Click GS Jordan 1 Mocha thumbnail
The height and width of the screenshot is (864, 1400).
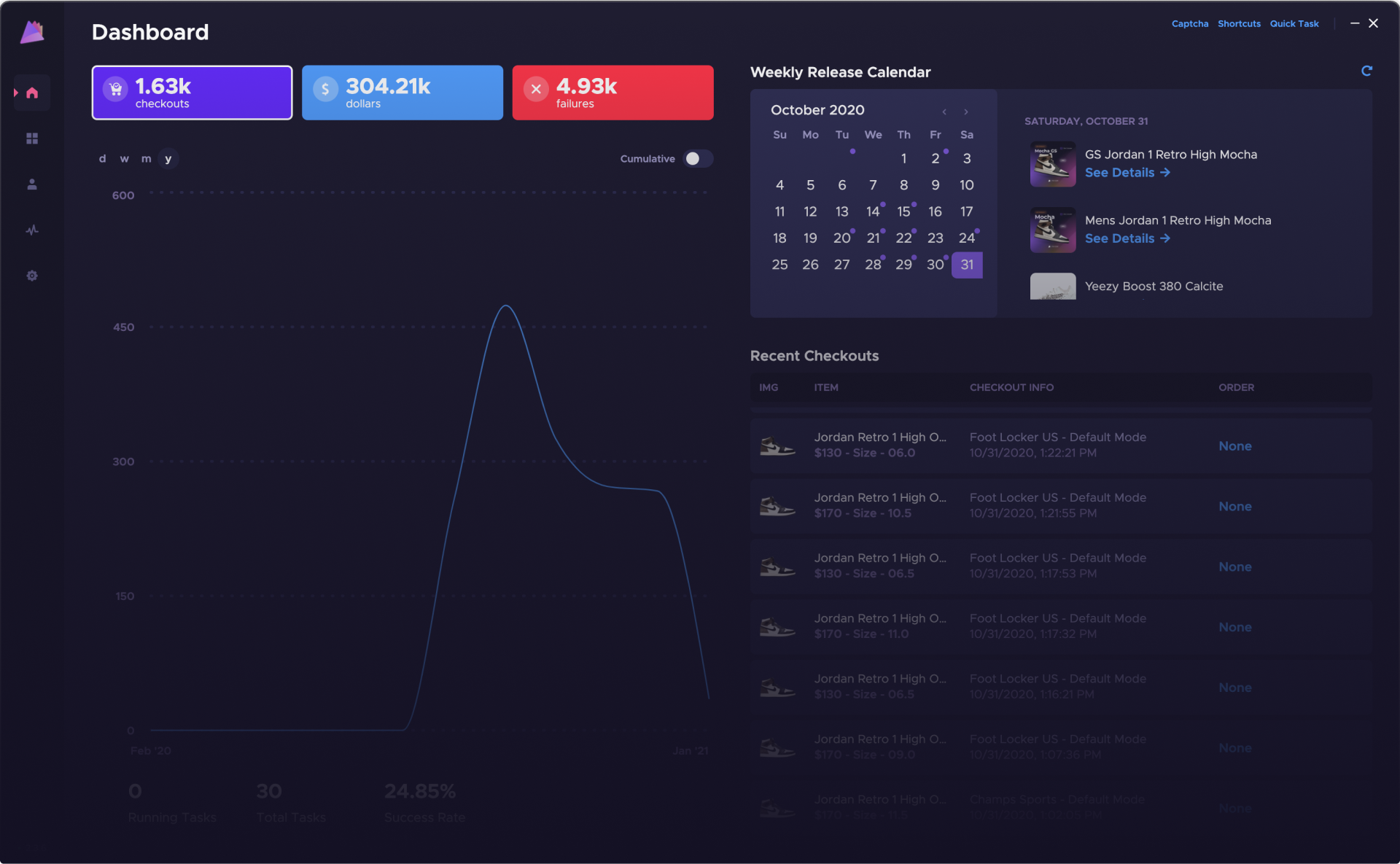coord(1053,164)
